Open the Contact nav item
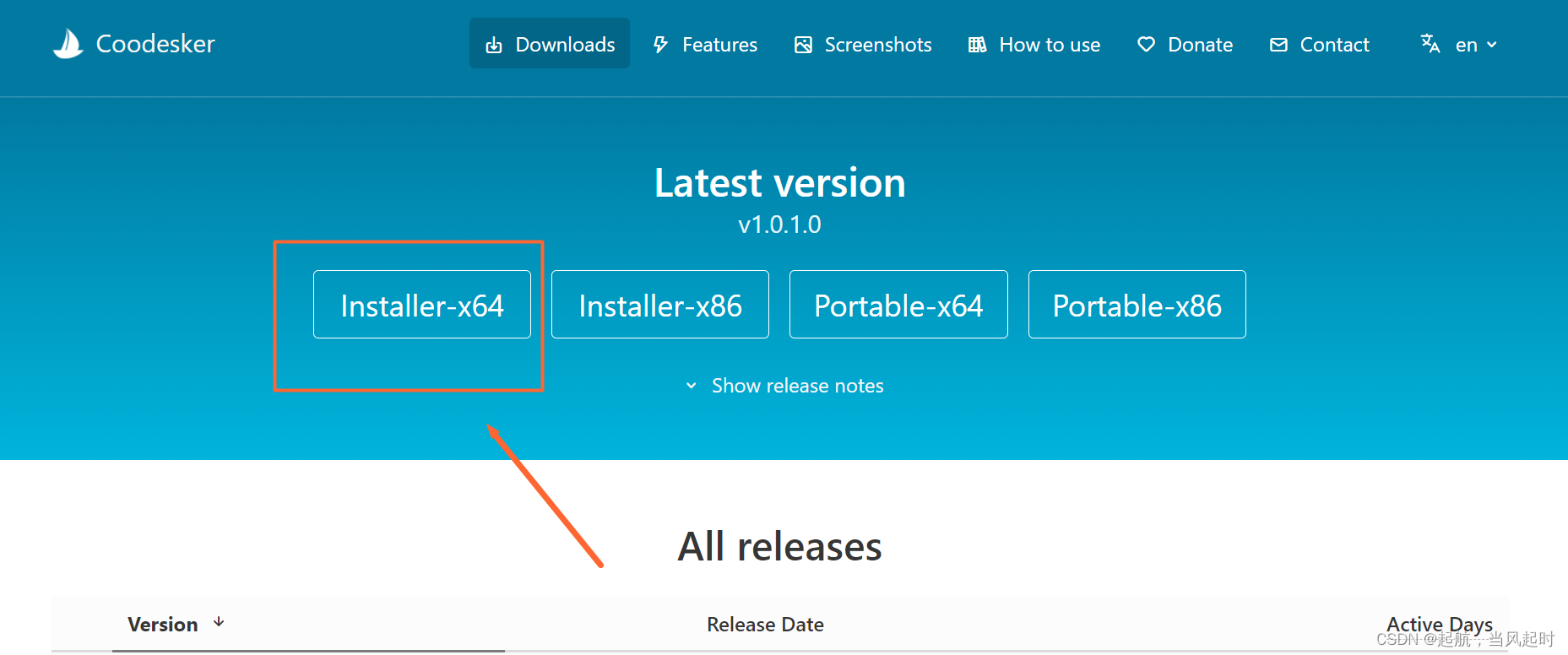The image size is (1568, 655). coord(1320,44)
